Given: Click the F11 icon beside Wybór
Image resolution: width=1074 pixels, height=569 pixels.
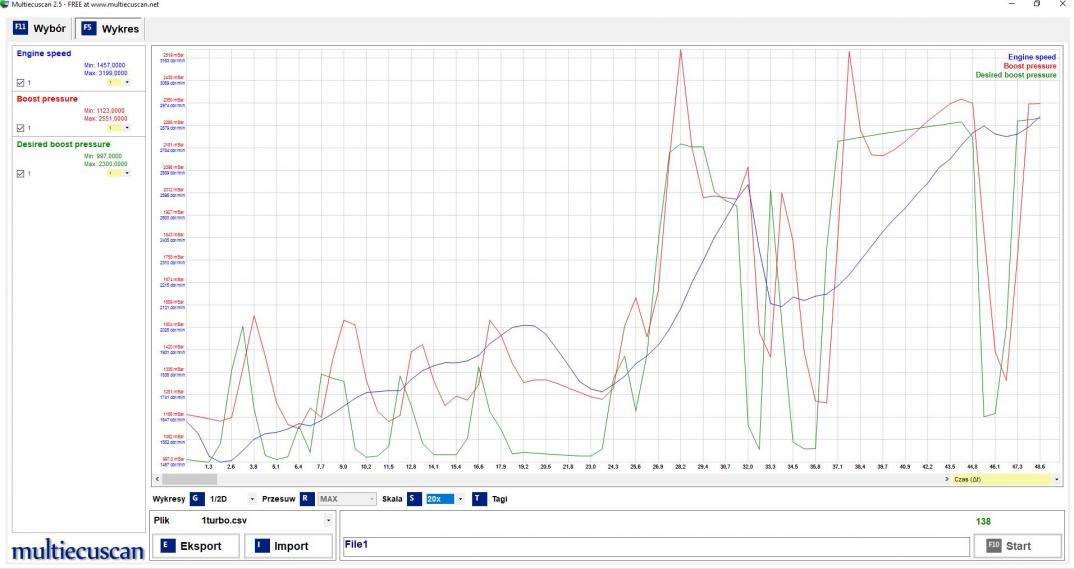Looking at the screenshot, I should tap(20, 28).
